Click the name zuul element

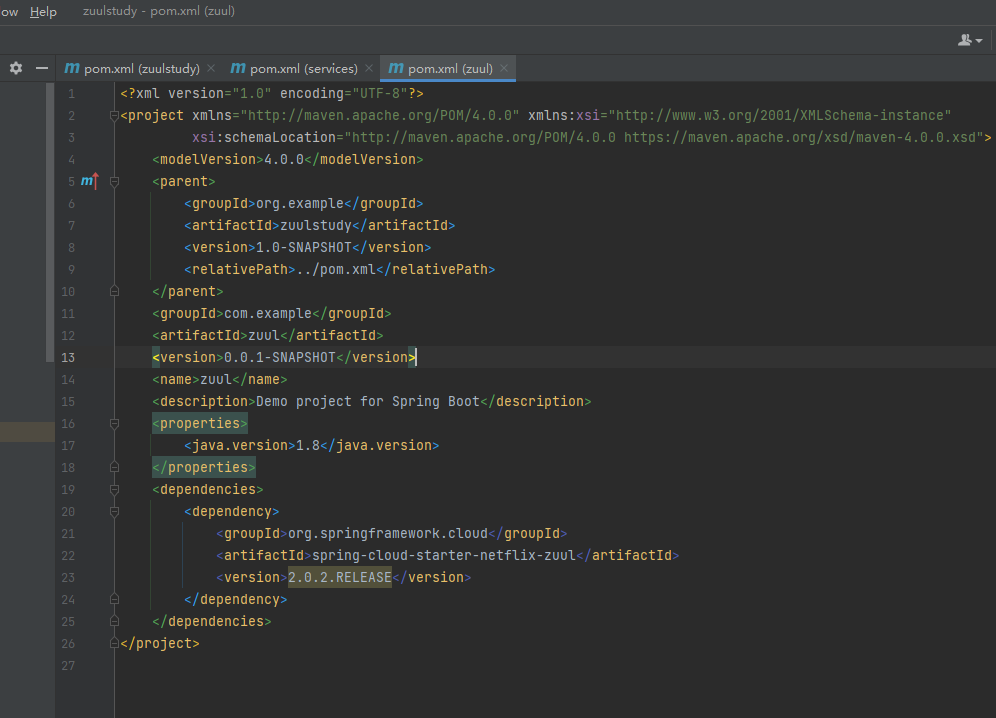click(220, 379)
